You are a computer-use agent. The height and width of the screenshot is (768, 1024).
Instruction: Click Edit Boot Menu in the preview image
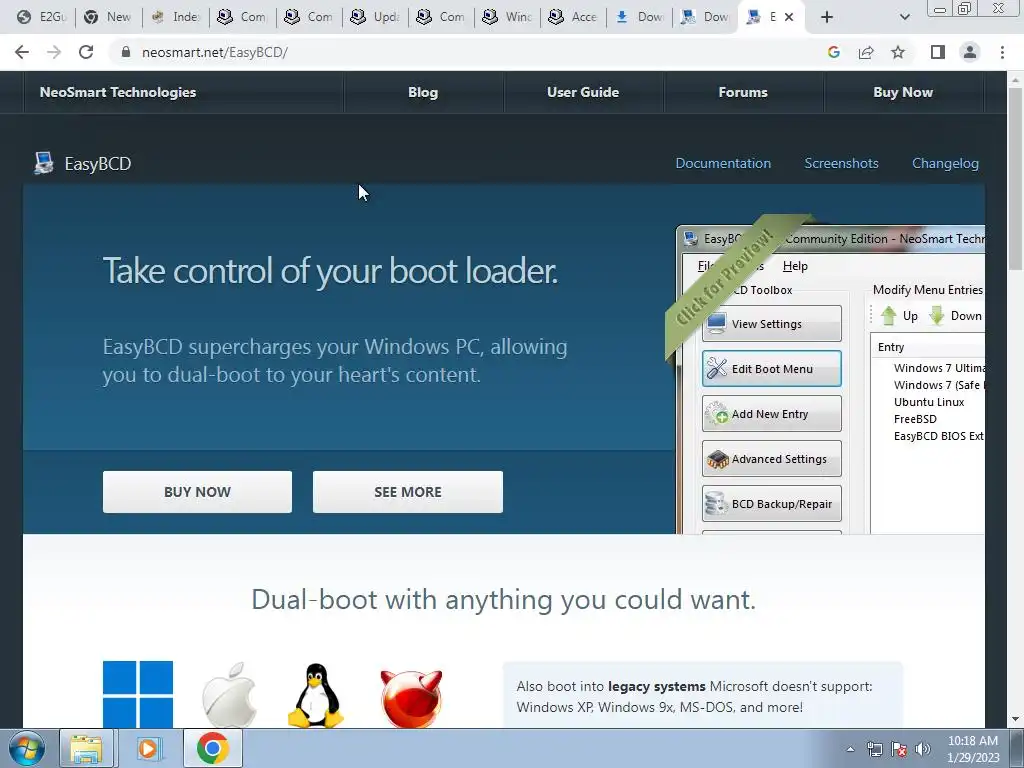tap(772, 369)
